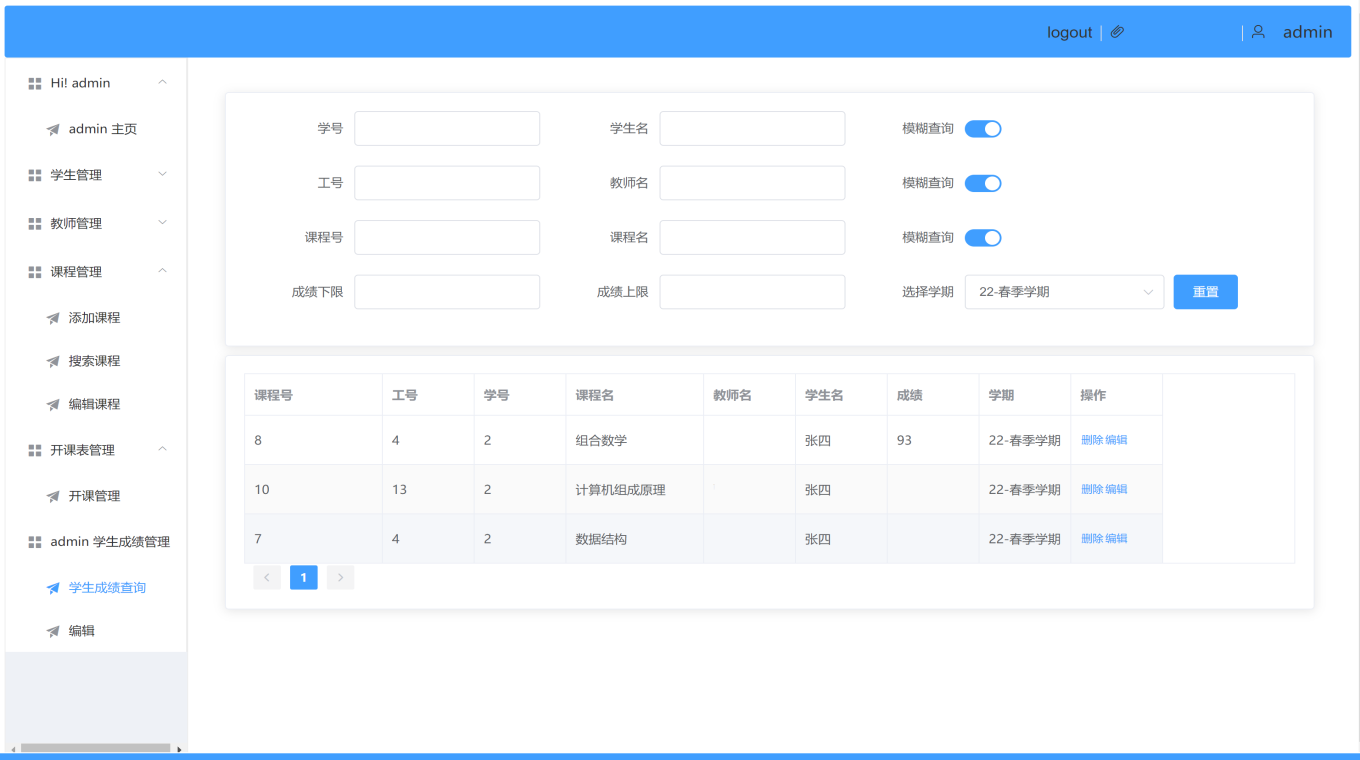Open the 选择学期 semester dropdown
The image size is (1360, 760).
click(1064, 292)
